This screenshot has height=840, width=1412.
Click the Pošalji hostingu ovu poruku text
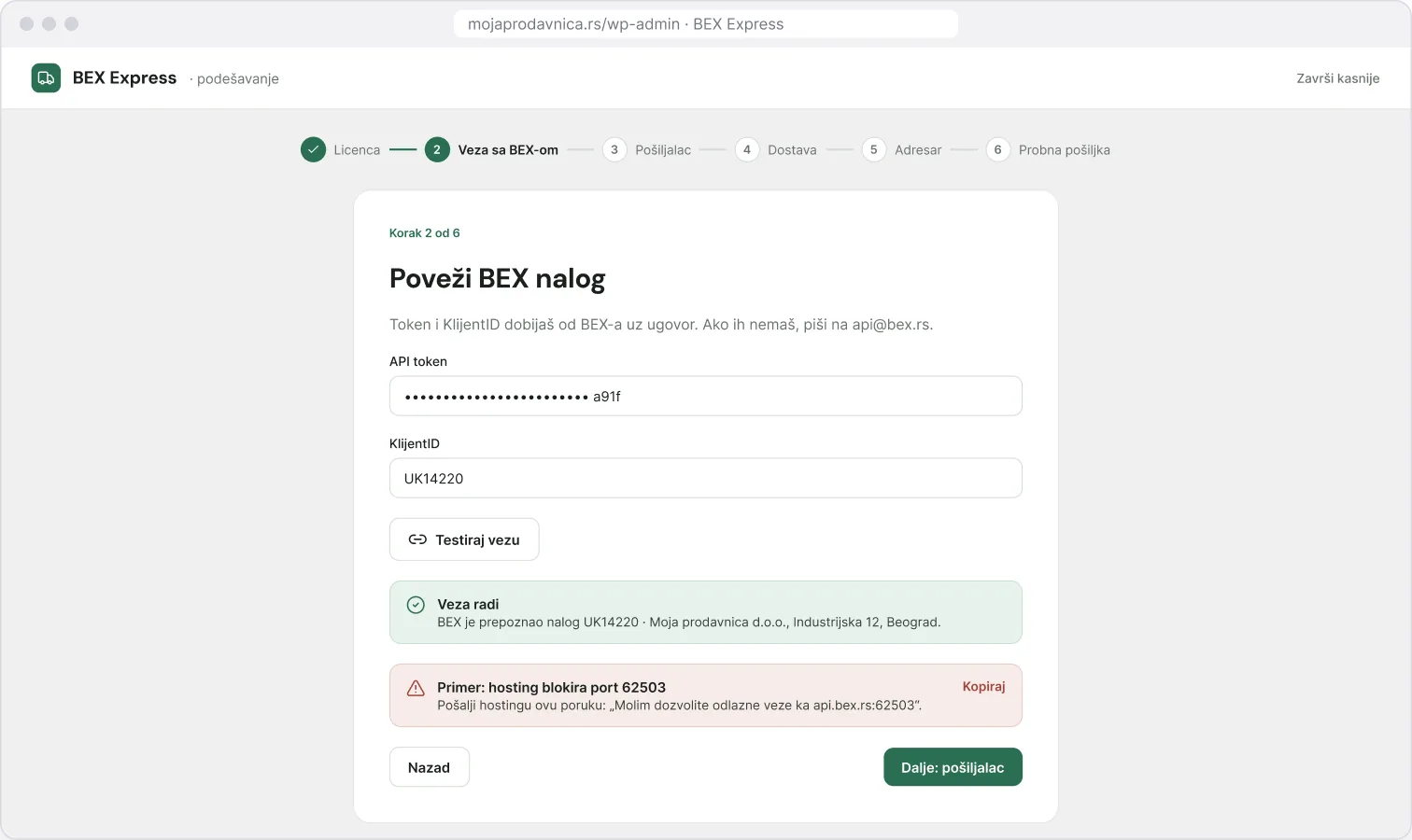click(680, 706)
